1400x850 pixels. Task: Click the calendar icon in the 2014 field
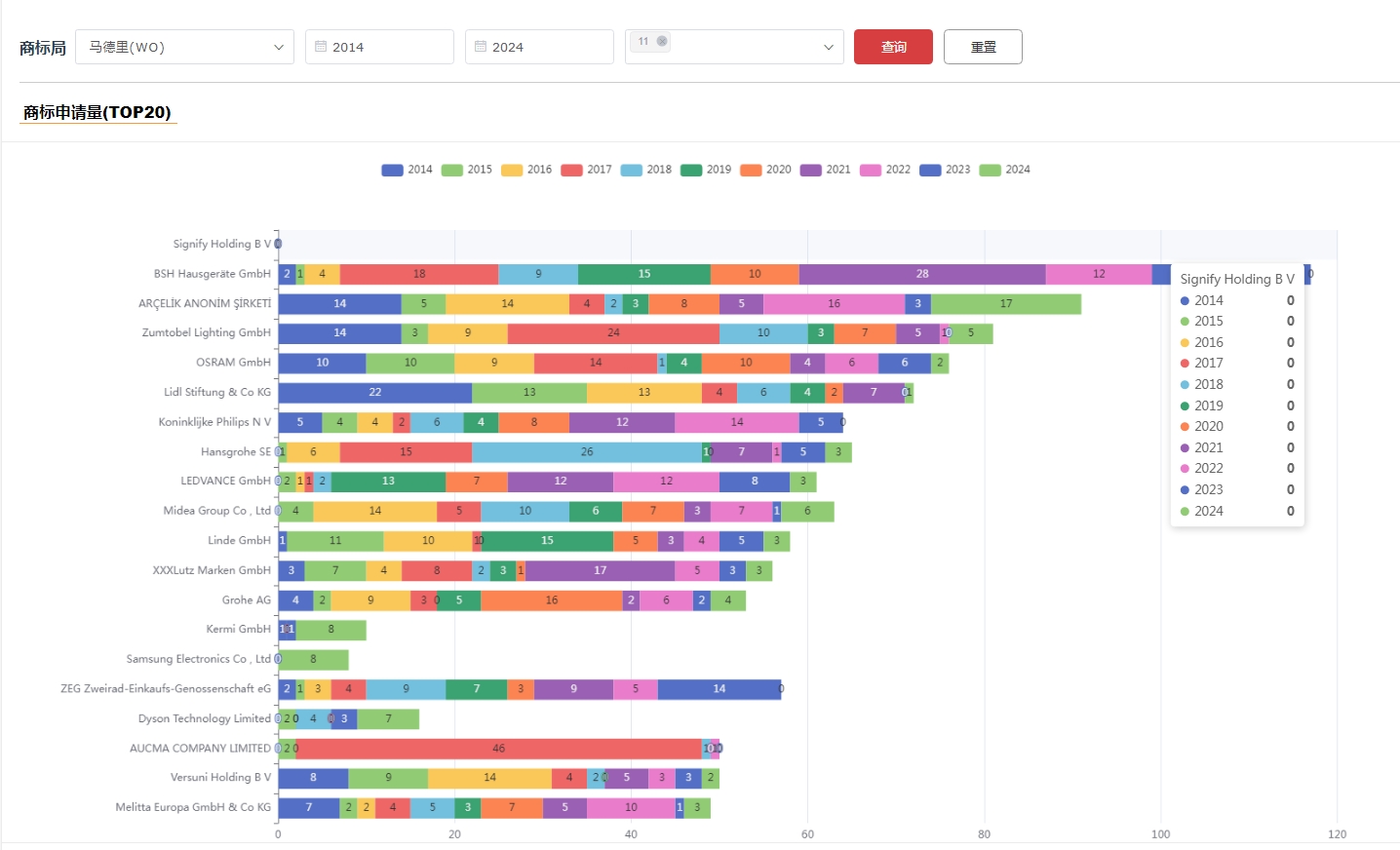coord(321,47)
